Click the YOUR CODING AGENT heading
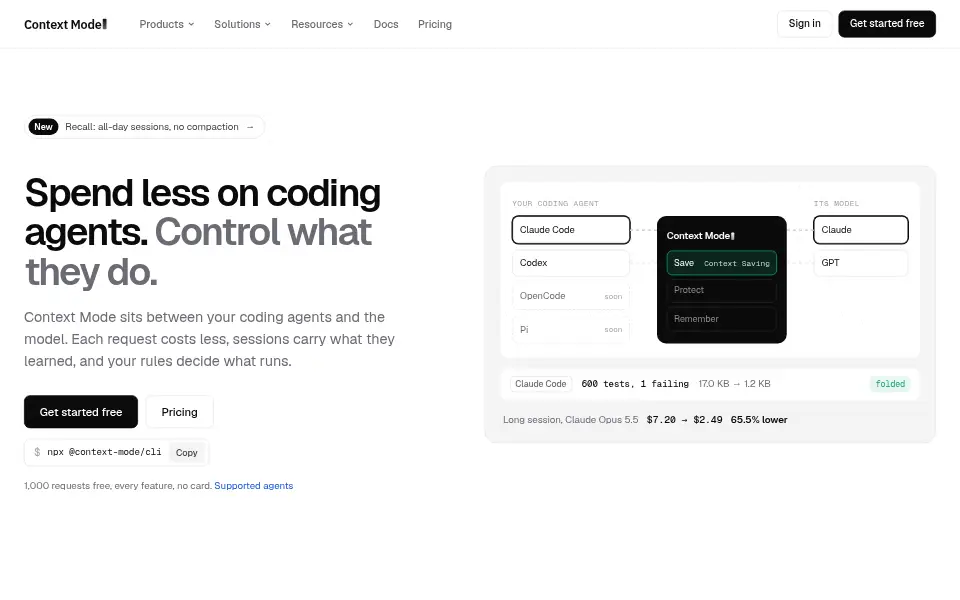The width and height of the screenshot is (960, 600). coord(555,203)
